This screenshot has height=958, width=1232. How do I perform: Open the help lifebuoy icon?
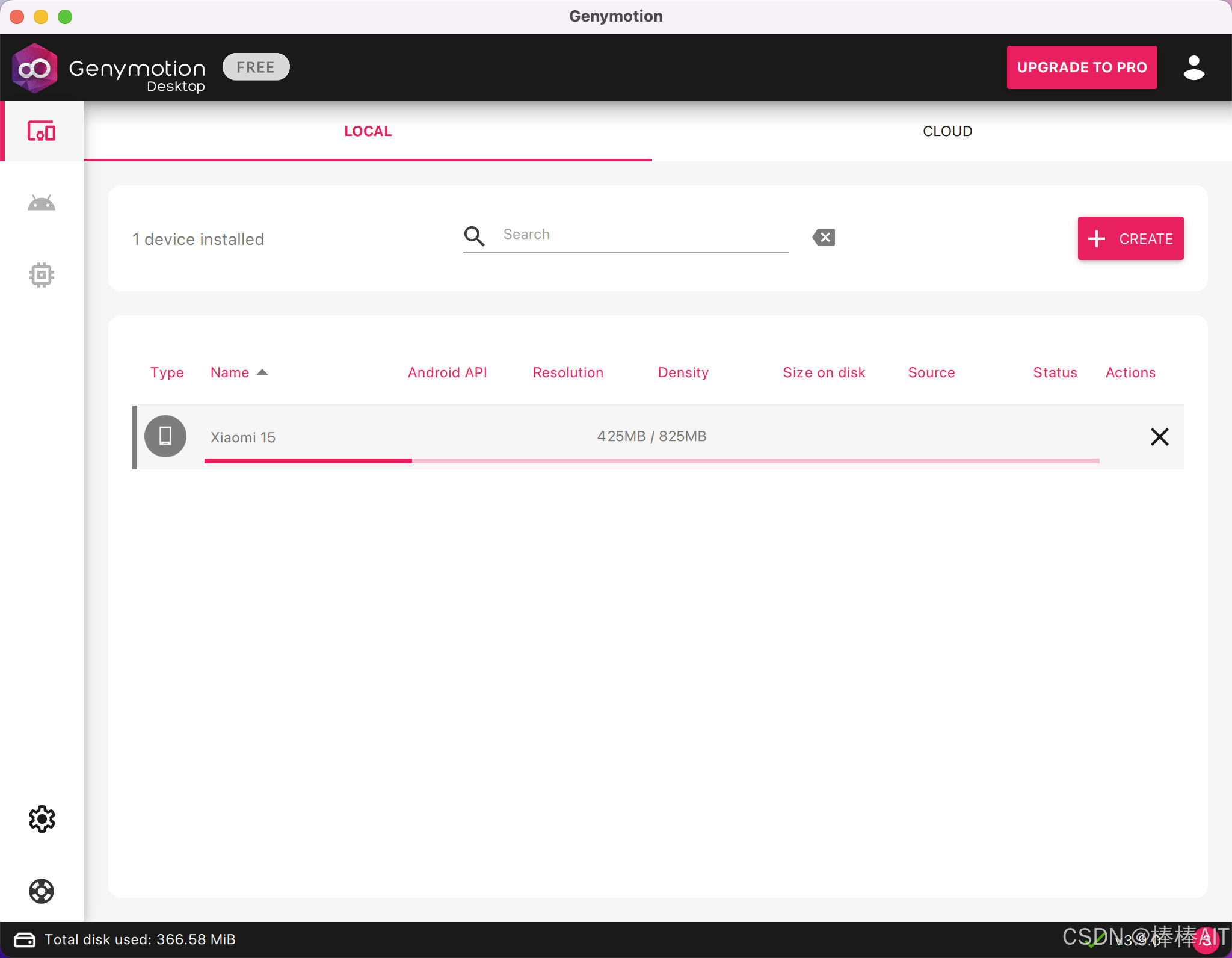[x=42, y=891]
